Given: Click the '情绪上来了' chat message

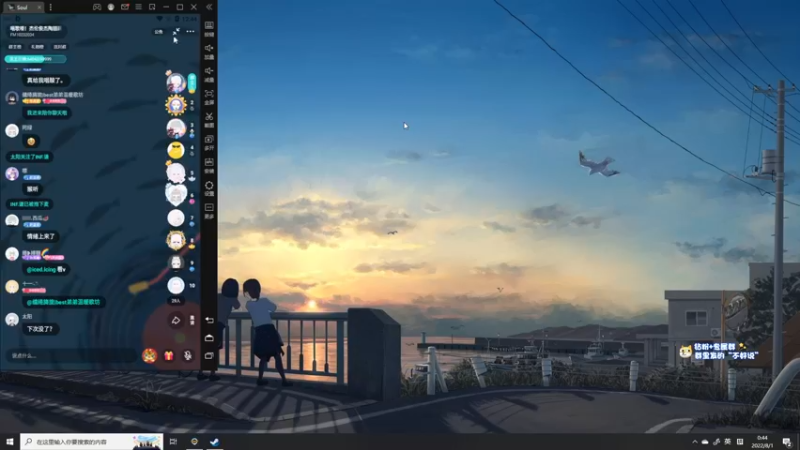Looking at the screenshot, I should click(40, 236).
